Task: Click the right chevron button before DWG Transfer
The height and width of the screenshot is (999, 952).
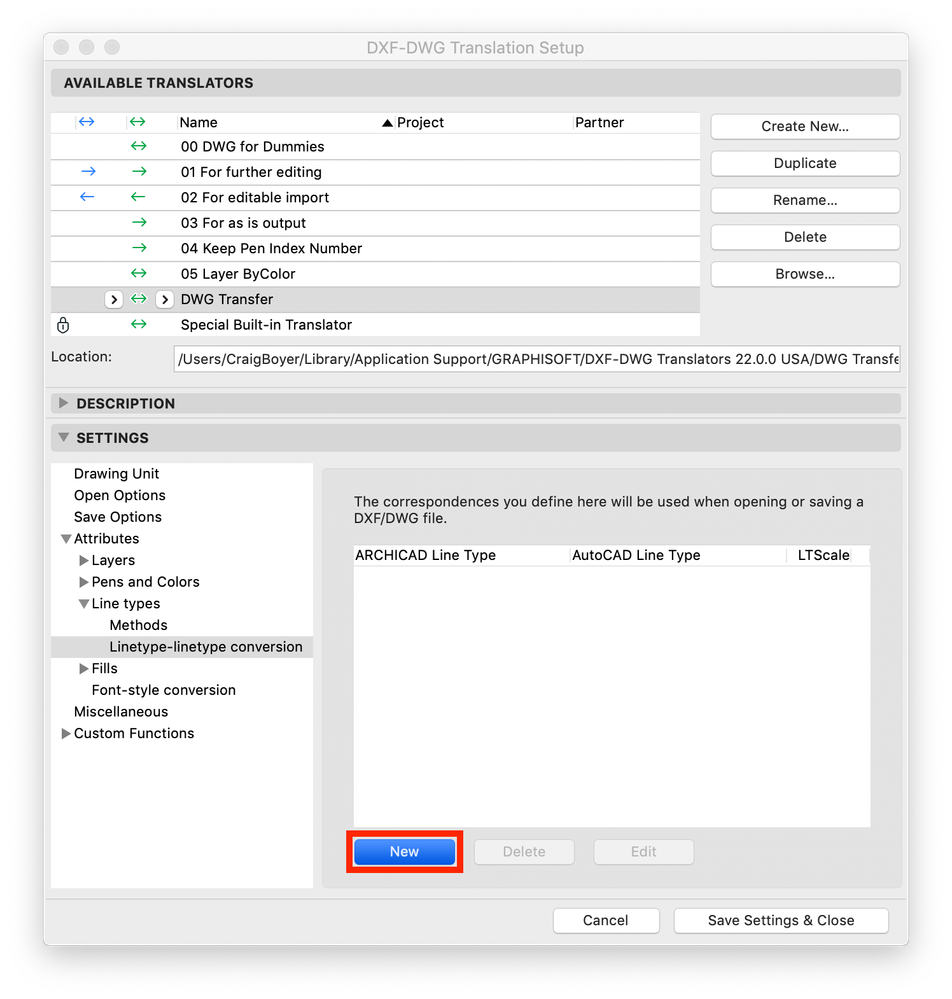Action: 113,299
